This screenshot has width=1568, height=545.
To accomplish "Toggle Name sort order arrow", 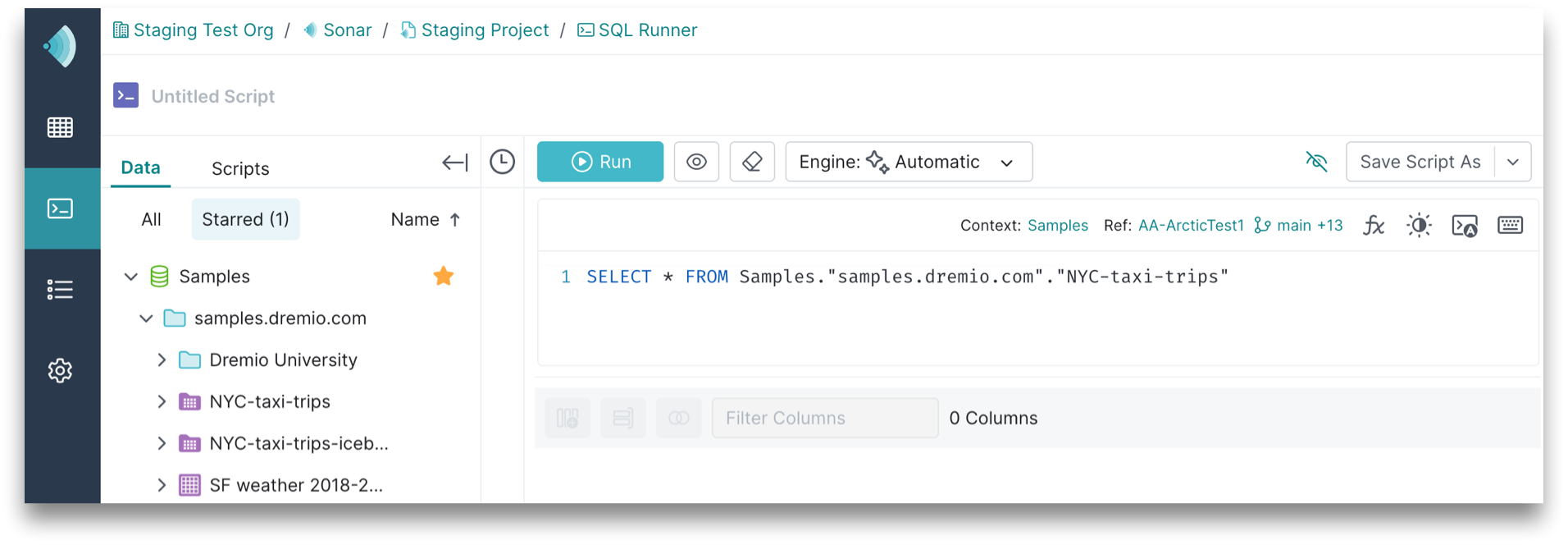I will [455, 219].
